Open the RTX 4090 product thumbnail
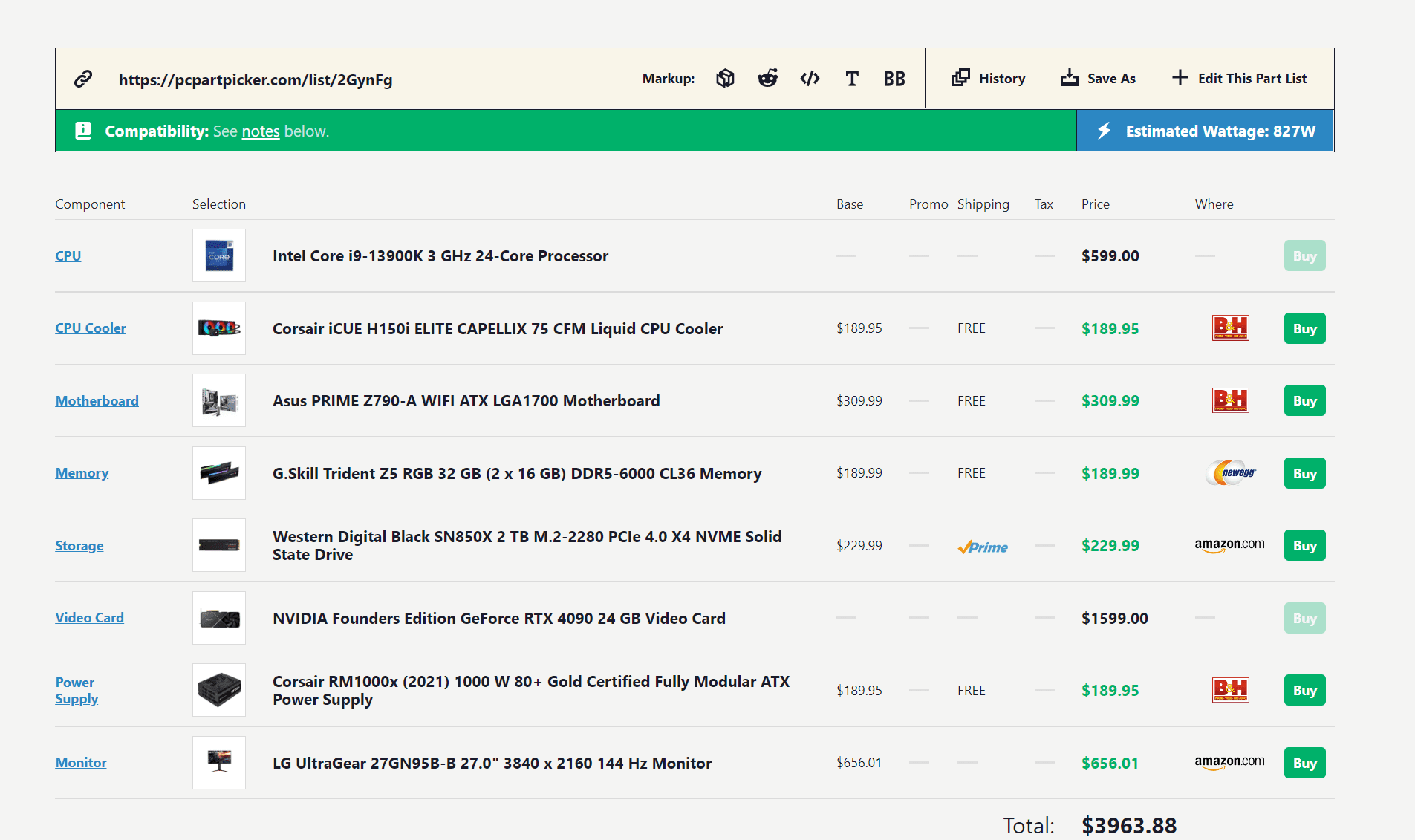The height and width of the screenshot is (840, 1415). 219,618
